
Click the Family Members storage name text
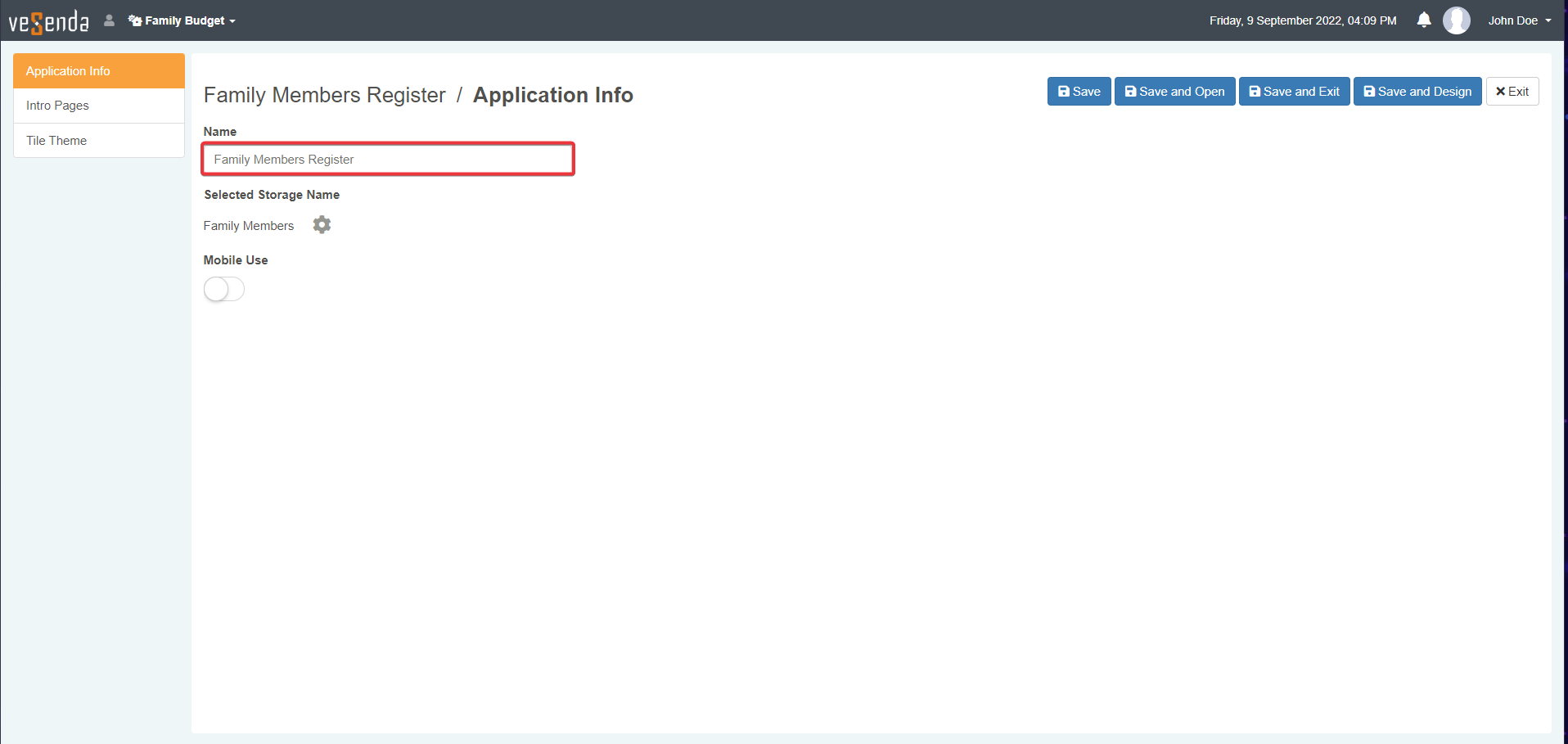point(248,226)
